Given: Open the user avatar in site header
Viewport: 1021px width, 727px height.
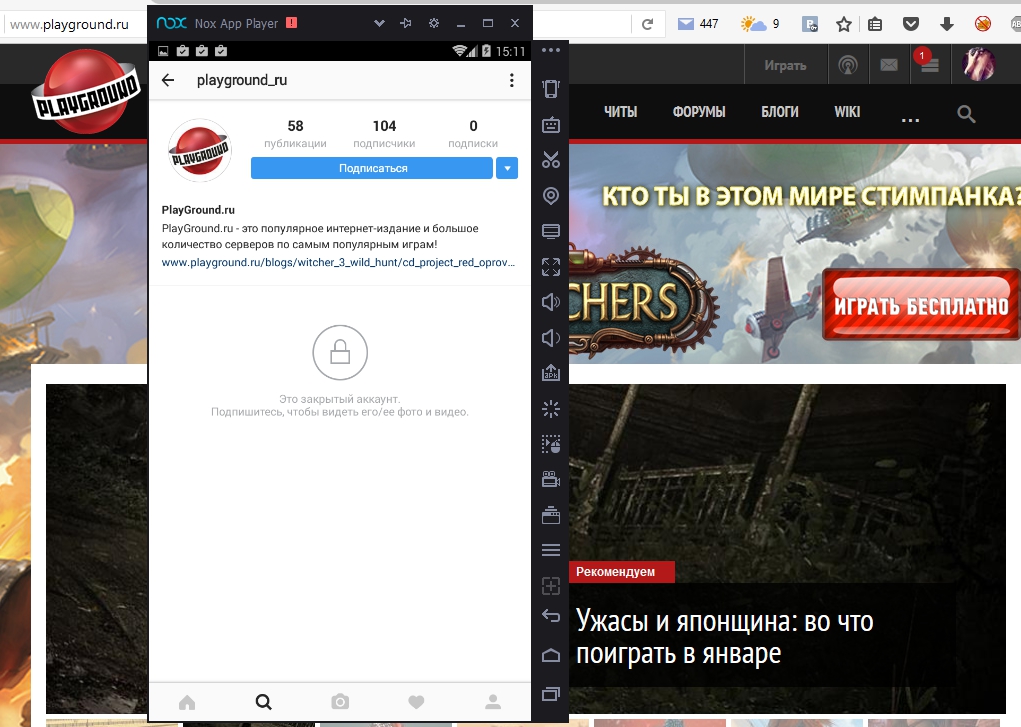Looking at the screenshot, I should point(979,64).
